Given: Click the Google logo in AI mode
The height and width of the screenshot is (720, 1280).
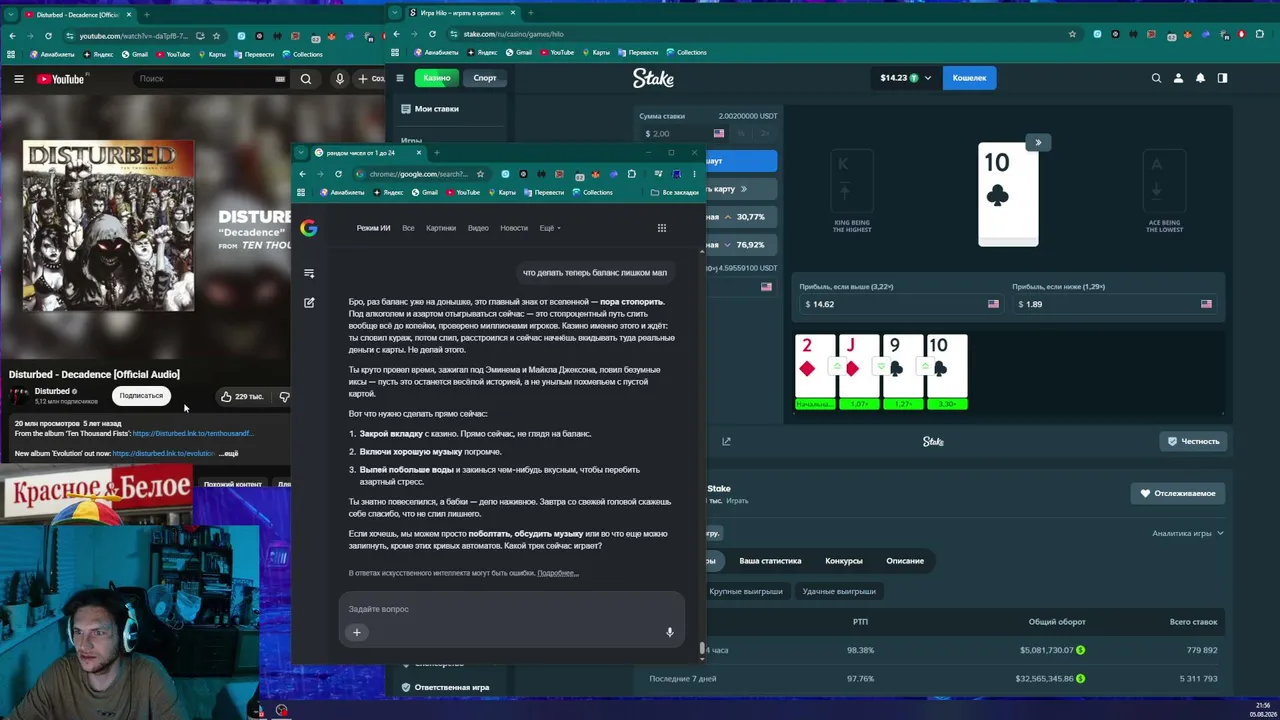Looking at the screenshot, I should tap(309, 228).
